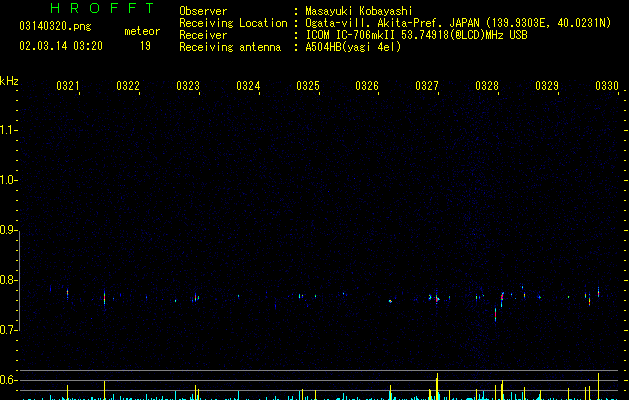The height and width of the screenshot is (400, 629).
Task: Click the meteor echo below the 0322 marker
Action: point(104,298)
